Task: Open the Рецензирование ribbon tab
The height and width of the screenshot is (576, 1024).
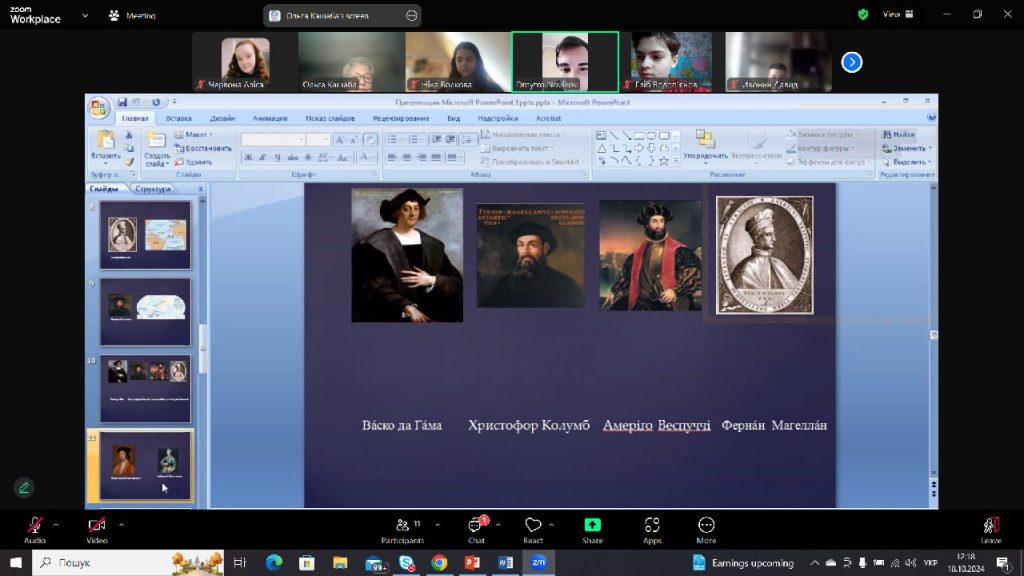Action: point(401,118)
